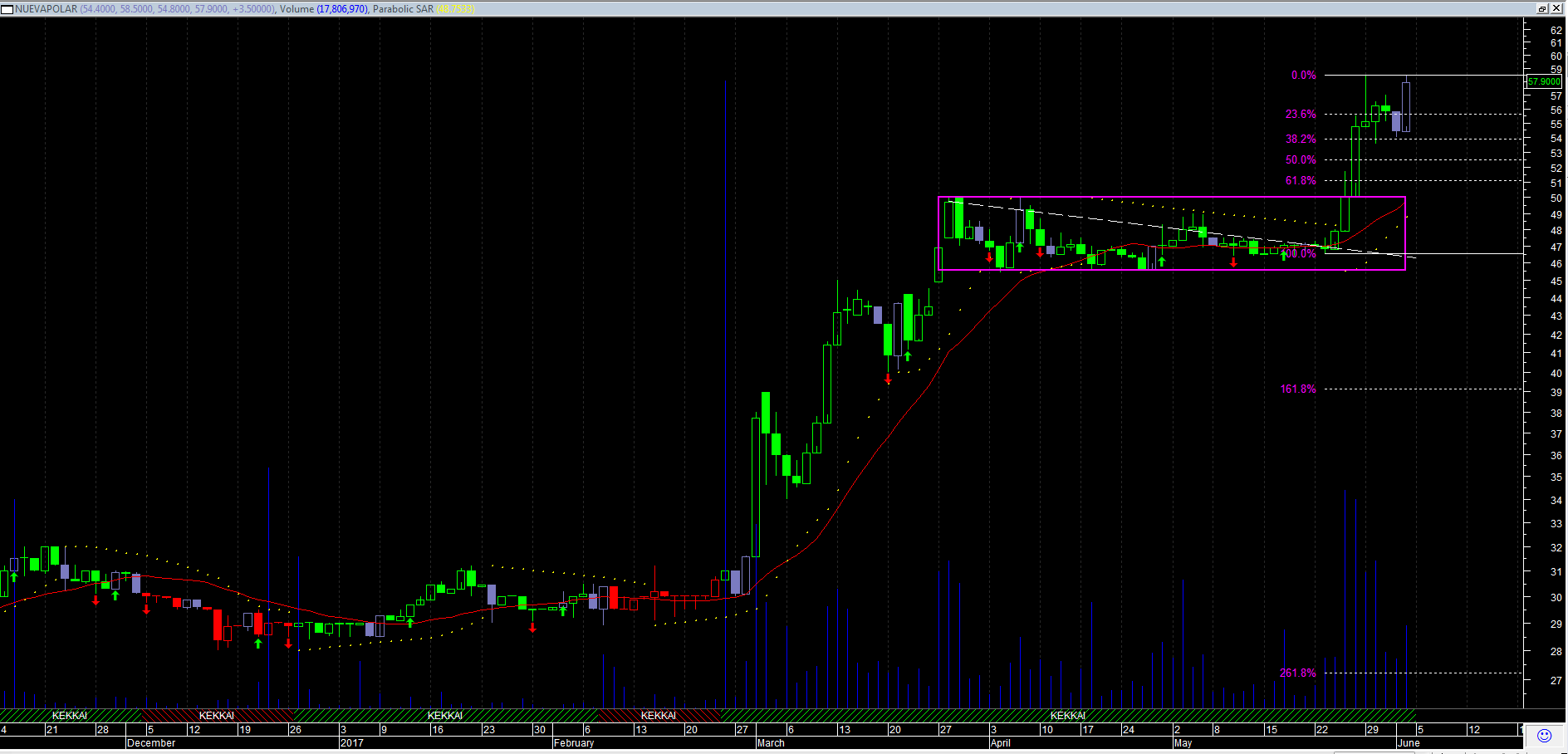Image resolution: width=1568 pixels, height=754 pixels.
Task: Select the 38.2% Fibonacci level label
Action: [1301, 140]
